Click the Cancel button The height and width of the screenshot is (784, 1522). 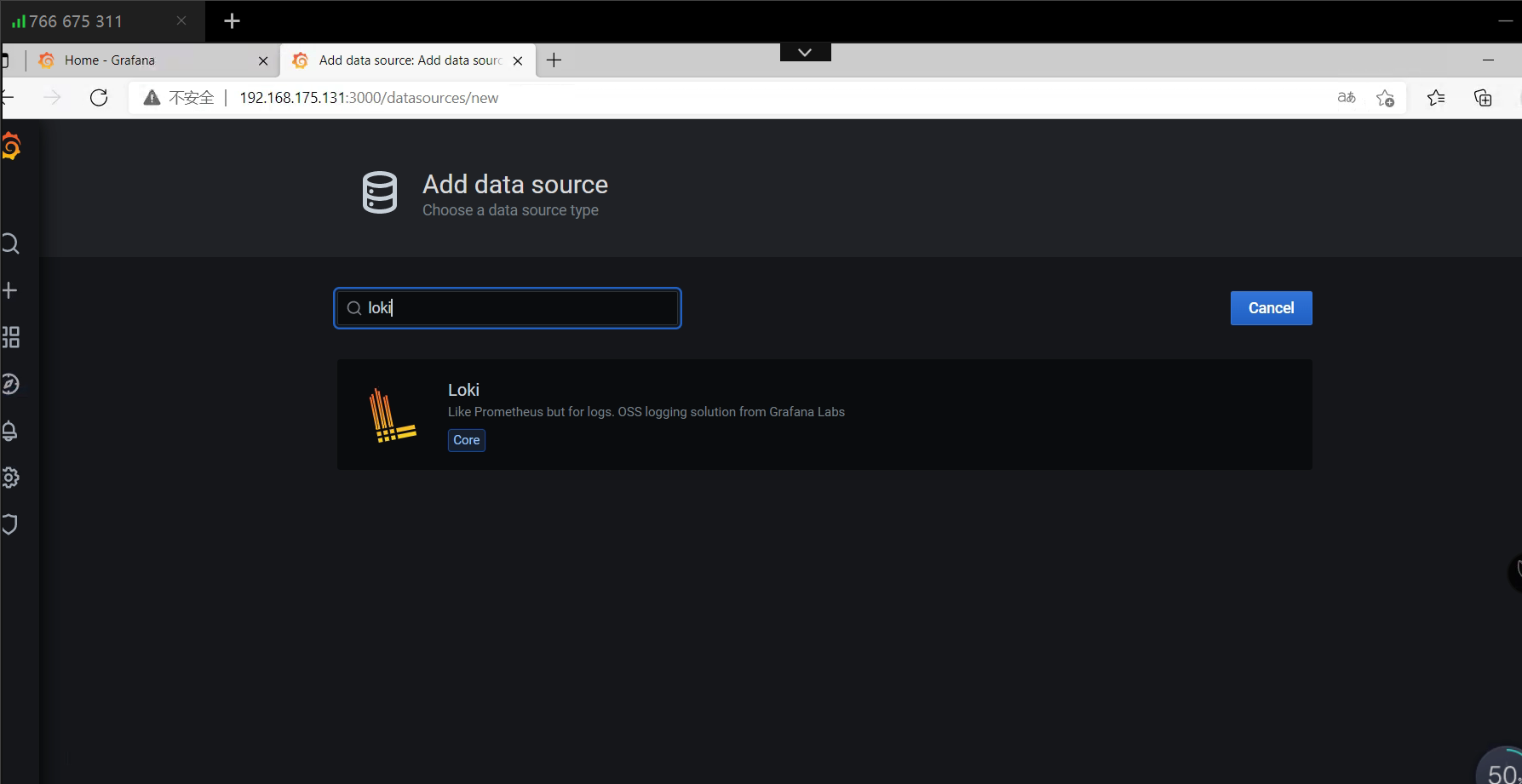1271,308
